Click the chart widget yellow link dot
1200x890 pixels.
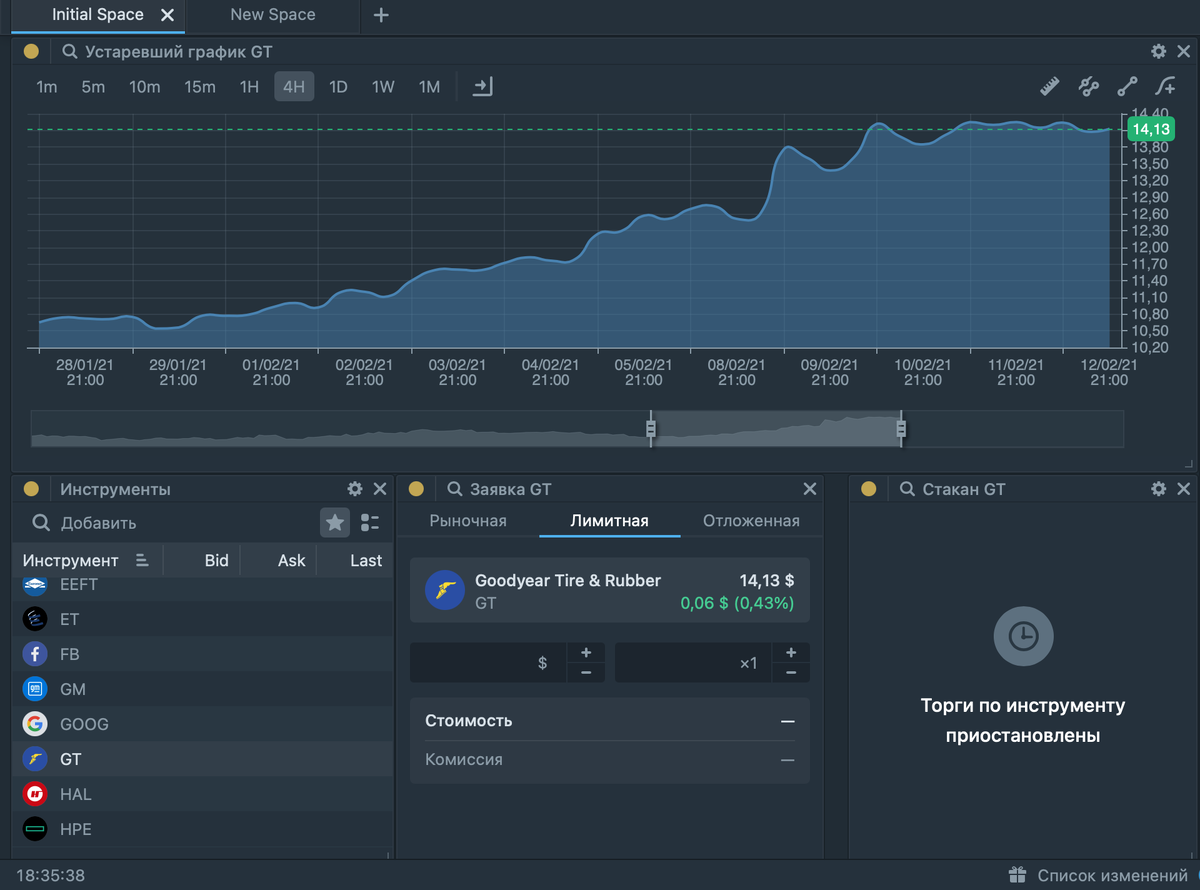click(x=31, y=52)
